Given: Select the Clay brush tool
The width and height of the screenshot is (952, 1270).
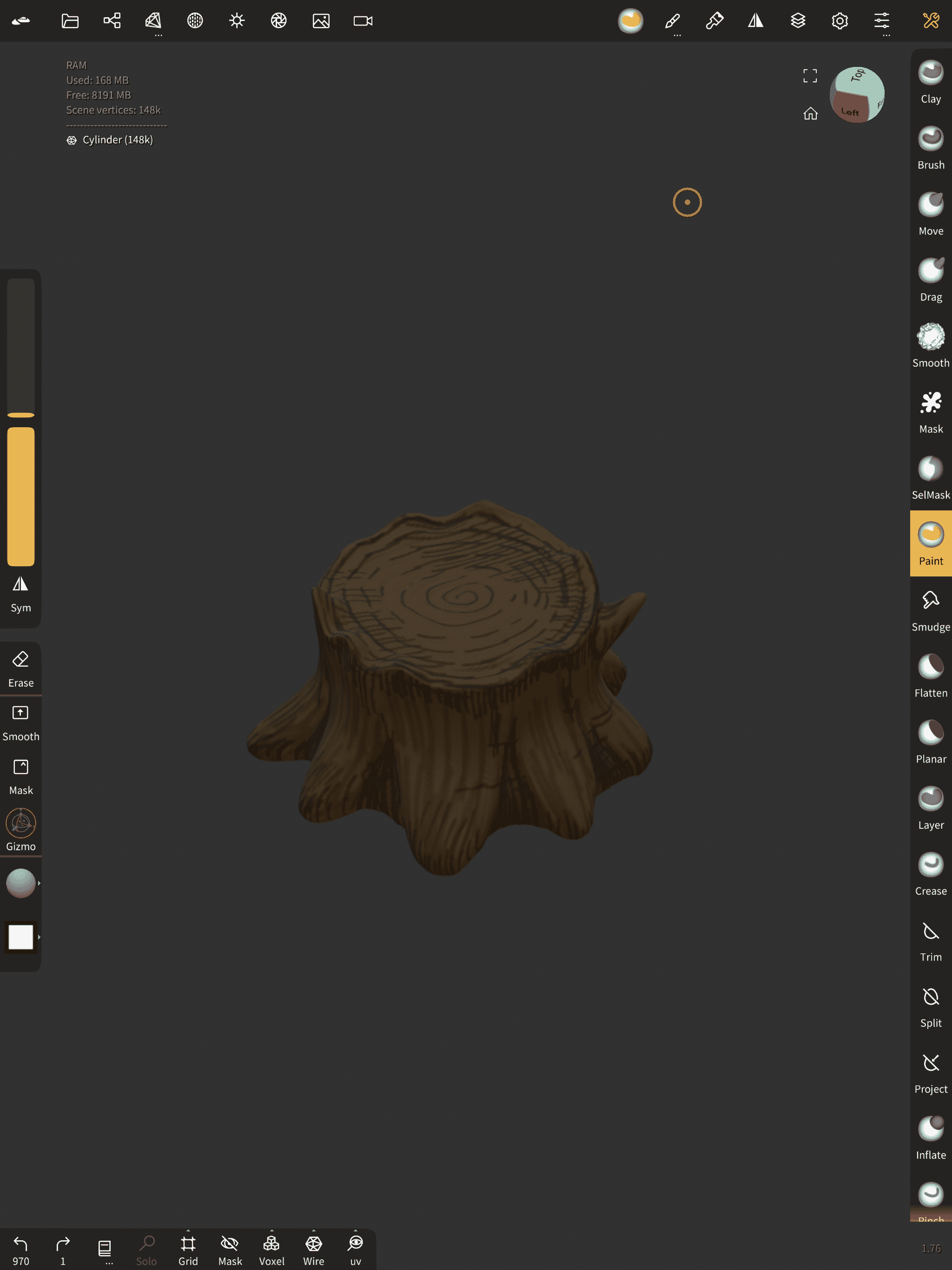Looking at the screenshot, I should (930, 81).
